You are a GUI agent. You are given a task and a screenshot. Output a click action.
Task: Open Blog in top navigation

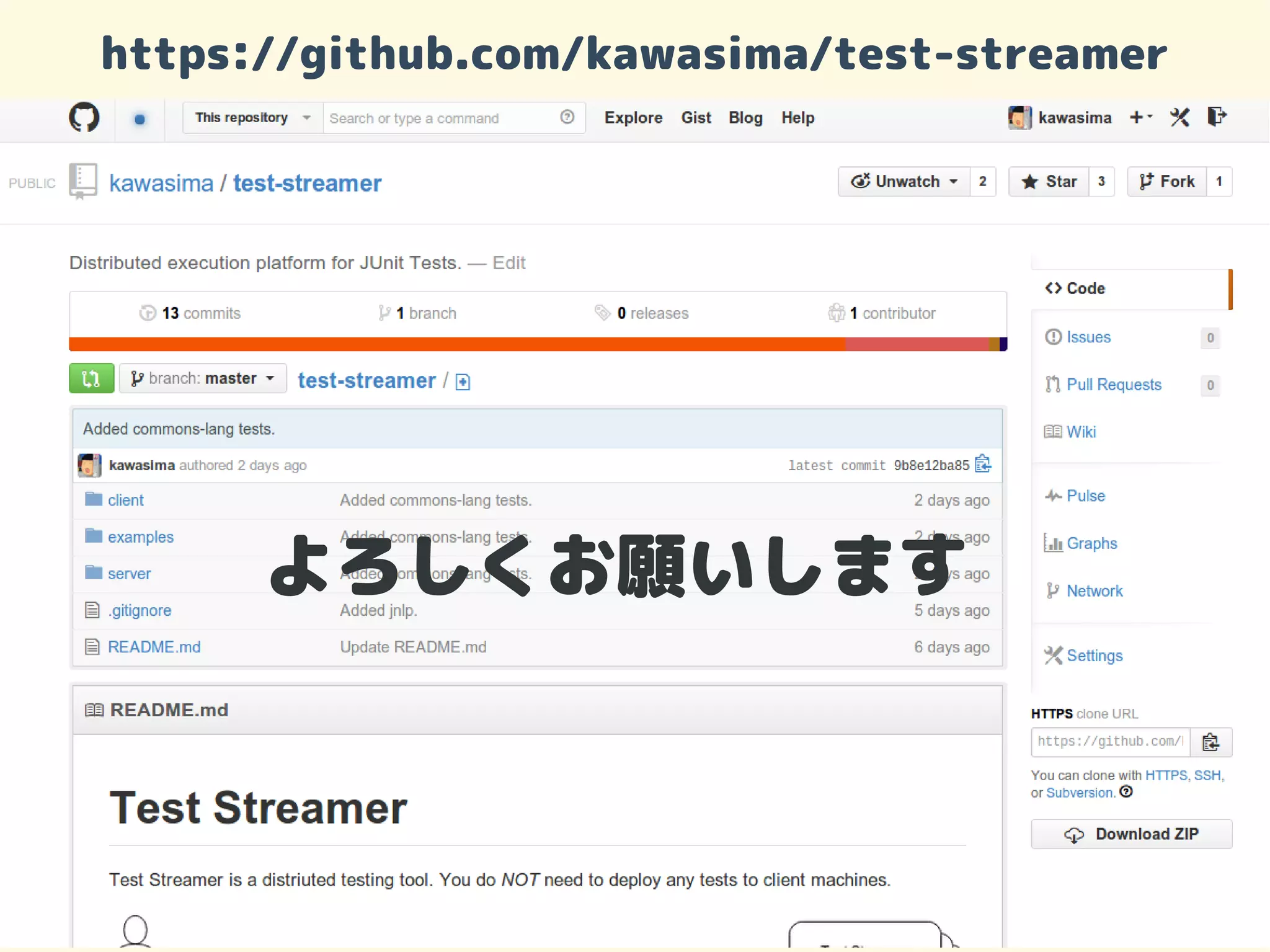pos(745,118)
